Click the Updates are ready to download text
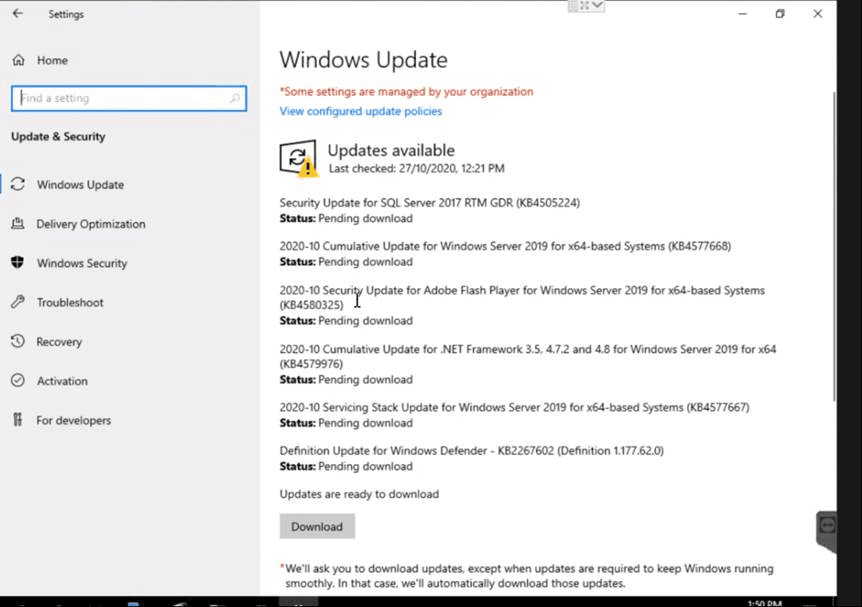862x607 pixels. pos(359,494)
